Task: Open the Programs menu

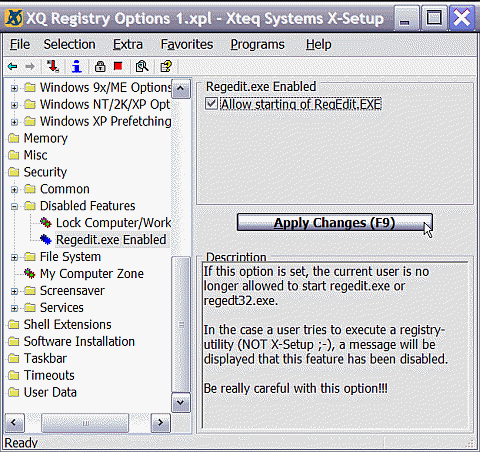Action: coord(257,44)
